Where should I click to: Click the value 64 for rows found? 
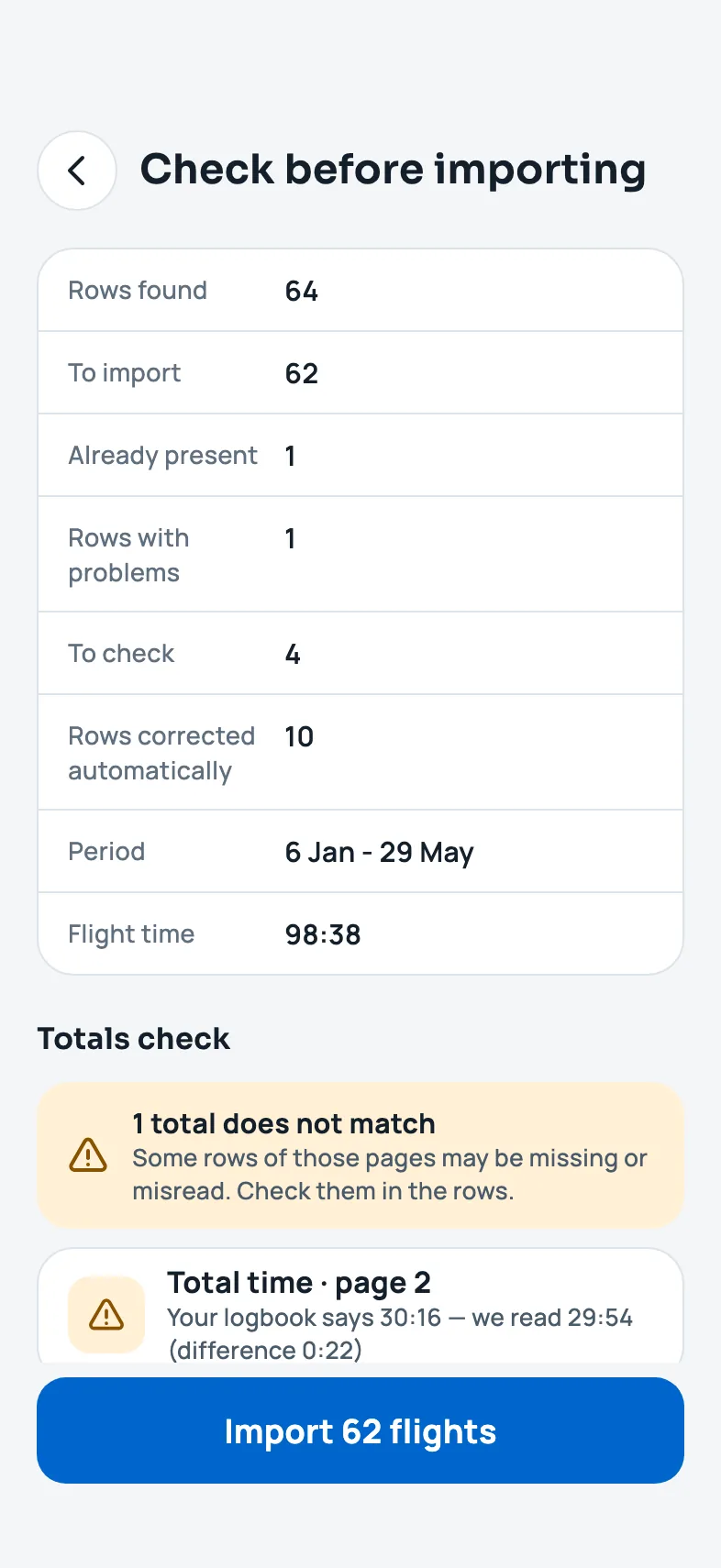(301, 292)
